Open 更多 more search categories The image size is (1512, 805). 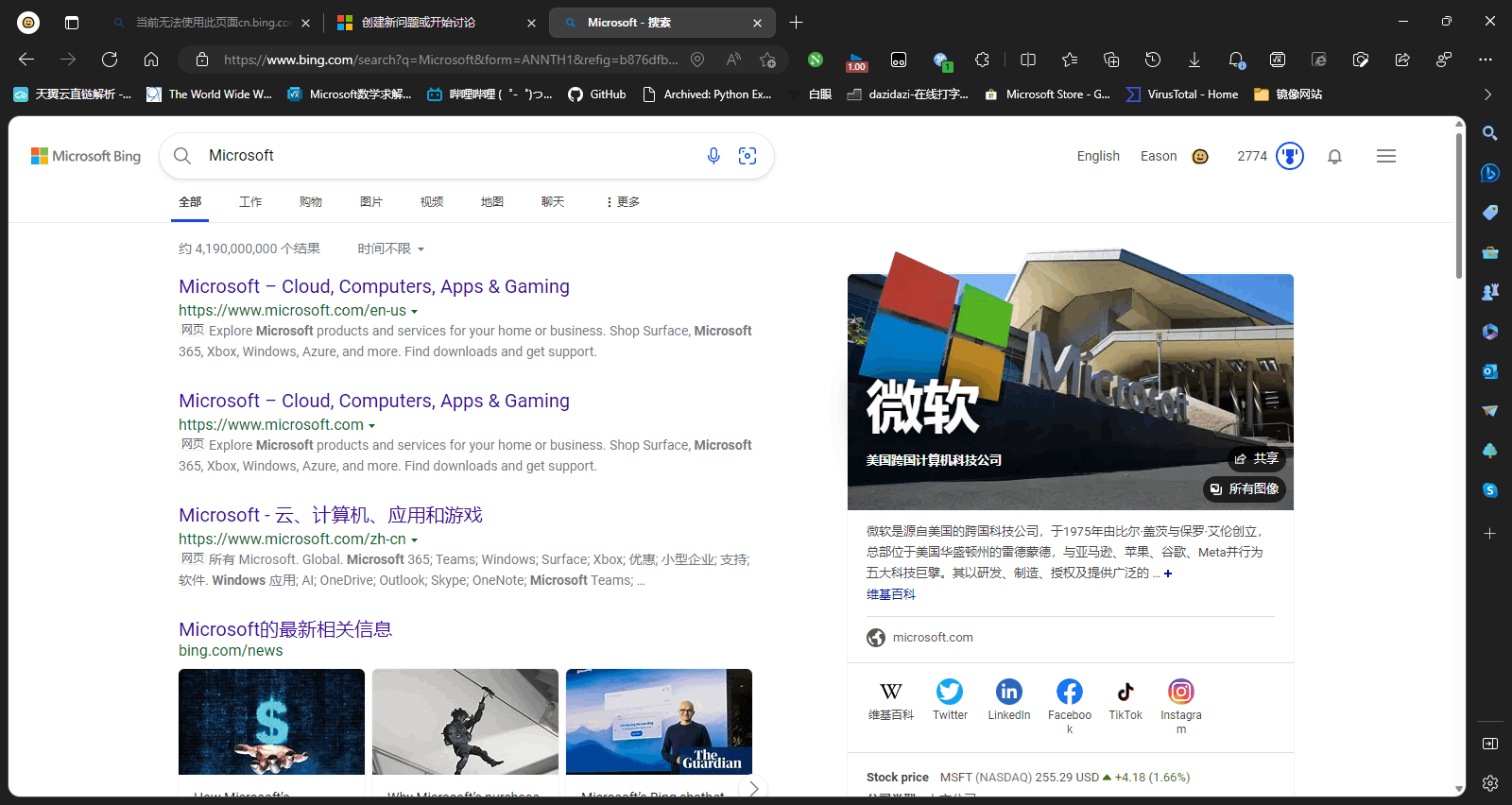pyautogui.click(x=623, y=202)
